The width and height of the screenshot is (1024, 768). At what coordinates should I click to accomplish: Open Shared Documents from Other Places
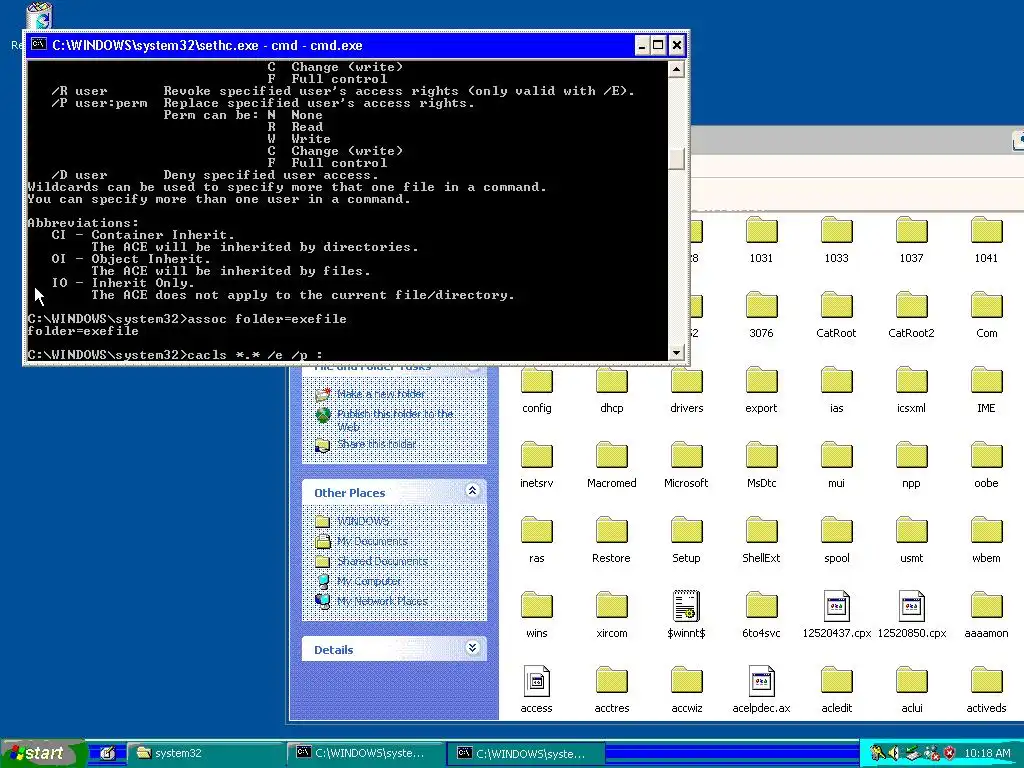click(x=382, y=561)
